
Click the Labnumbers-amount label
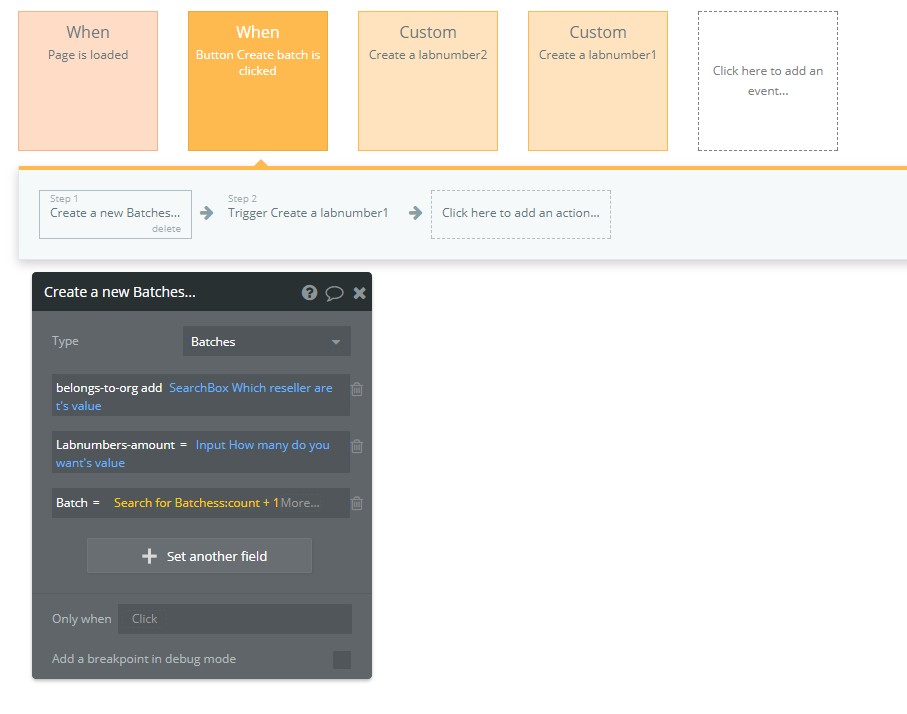(x=115, y=445)
